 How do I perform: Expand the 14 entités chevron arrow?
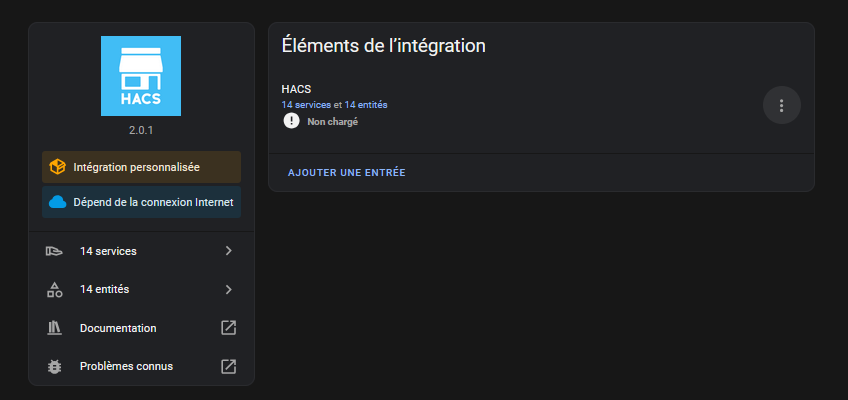[229, 290]
